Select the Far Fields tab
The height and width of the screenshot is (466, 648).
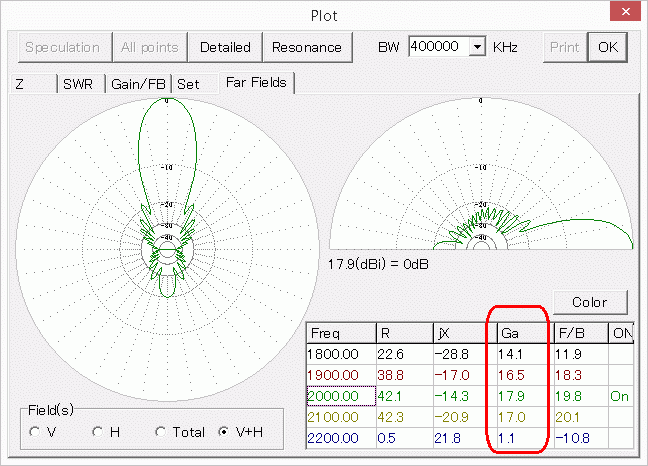255,83
